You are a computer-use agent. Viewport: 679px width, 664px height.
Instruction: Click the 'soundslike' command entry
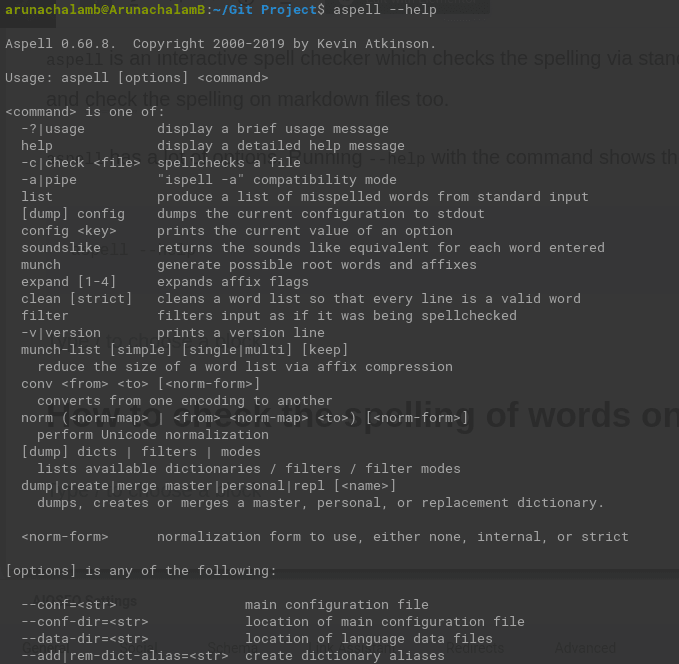click(x=61, y=248)
